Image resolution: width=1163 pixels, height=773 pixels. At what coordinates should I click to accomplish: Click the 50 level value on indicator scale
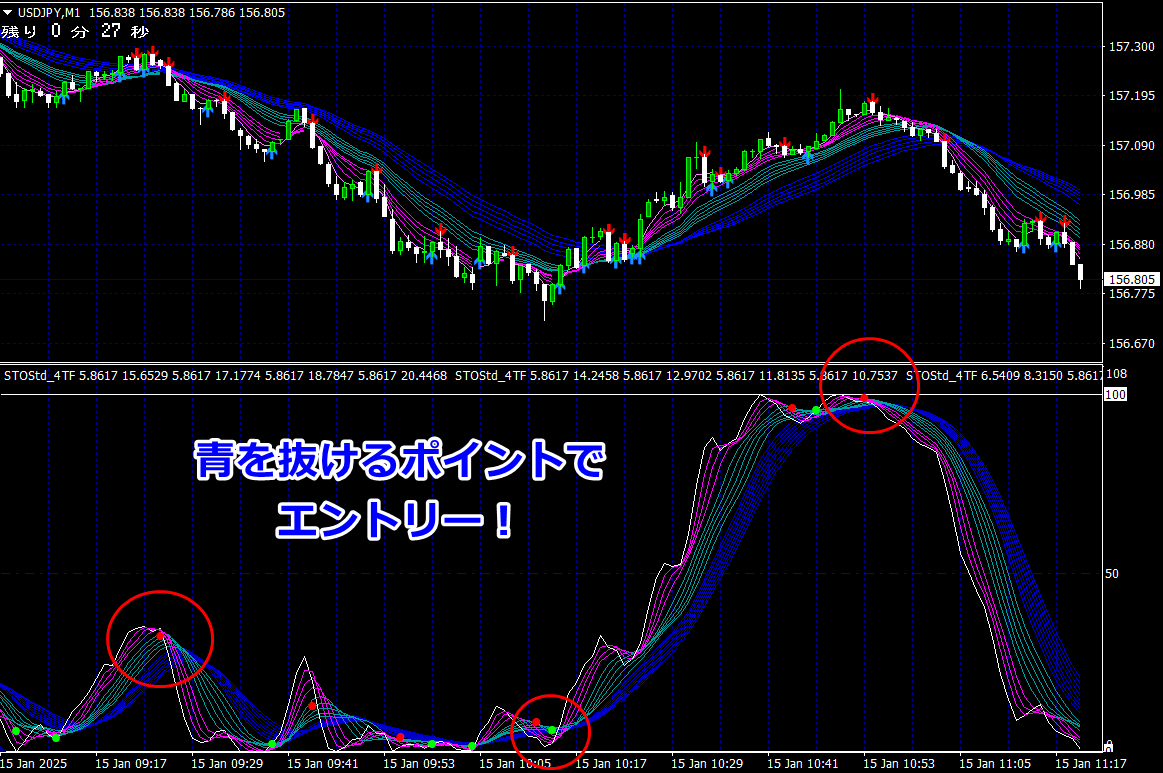(1112, 573)
